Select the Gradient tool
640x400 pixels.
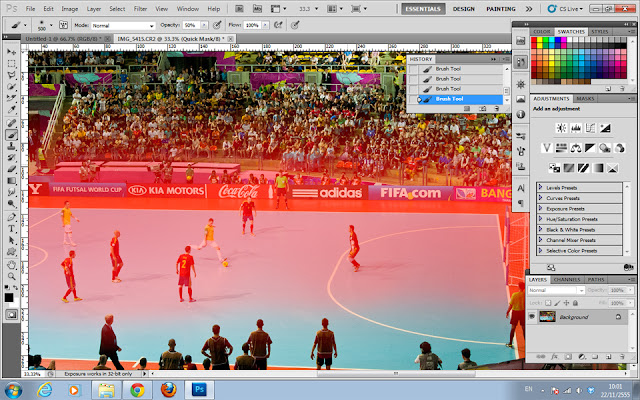(11, 180)
